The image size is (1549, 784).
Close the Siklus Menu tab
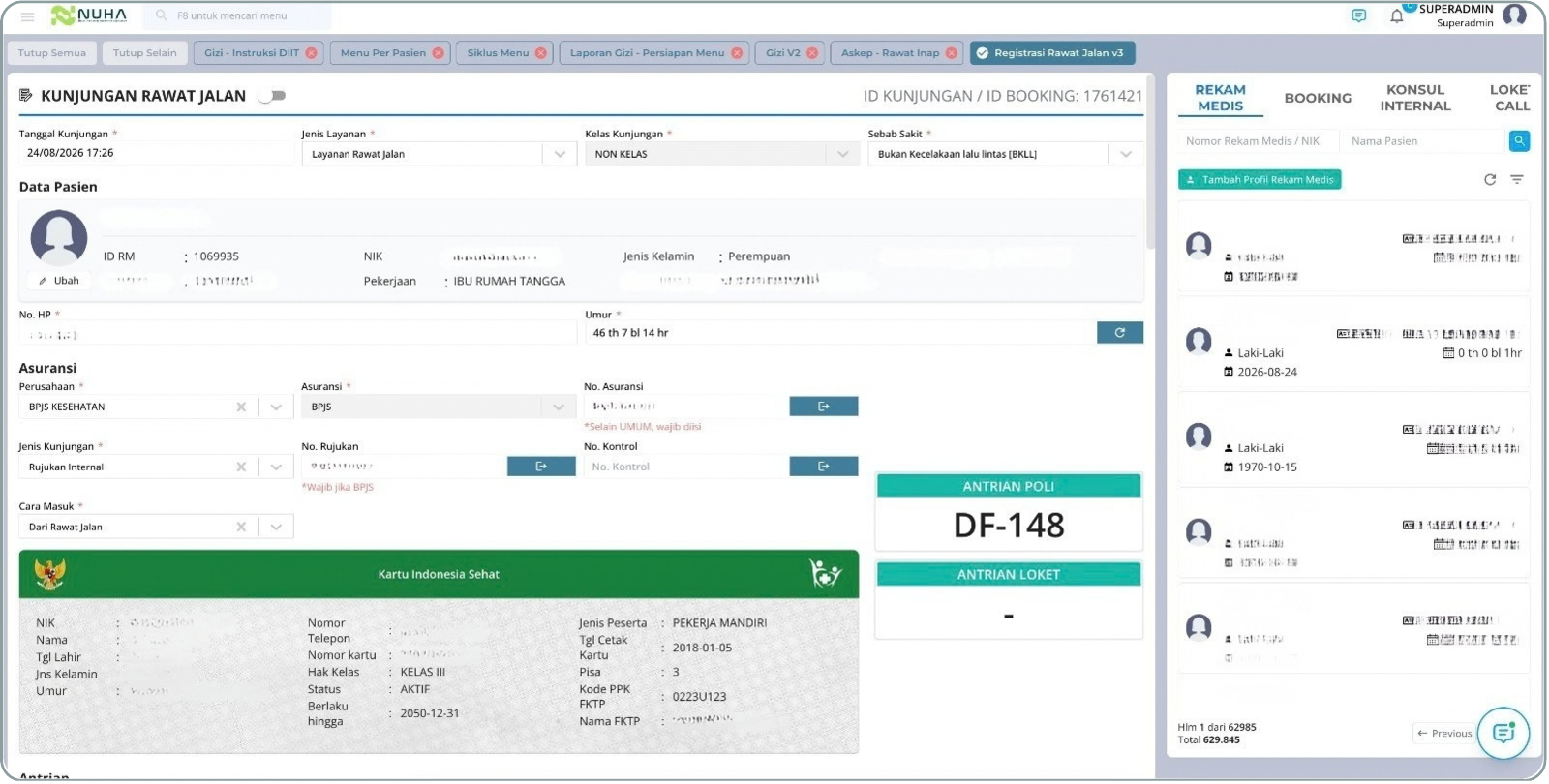(x=540, y=53)
